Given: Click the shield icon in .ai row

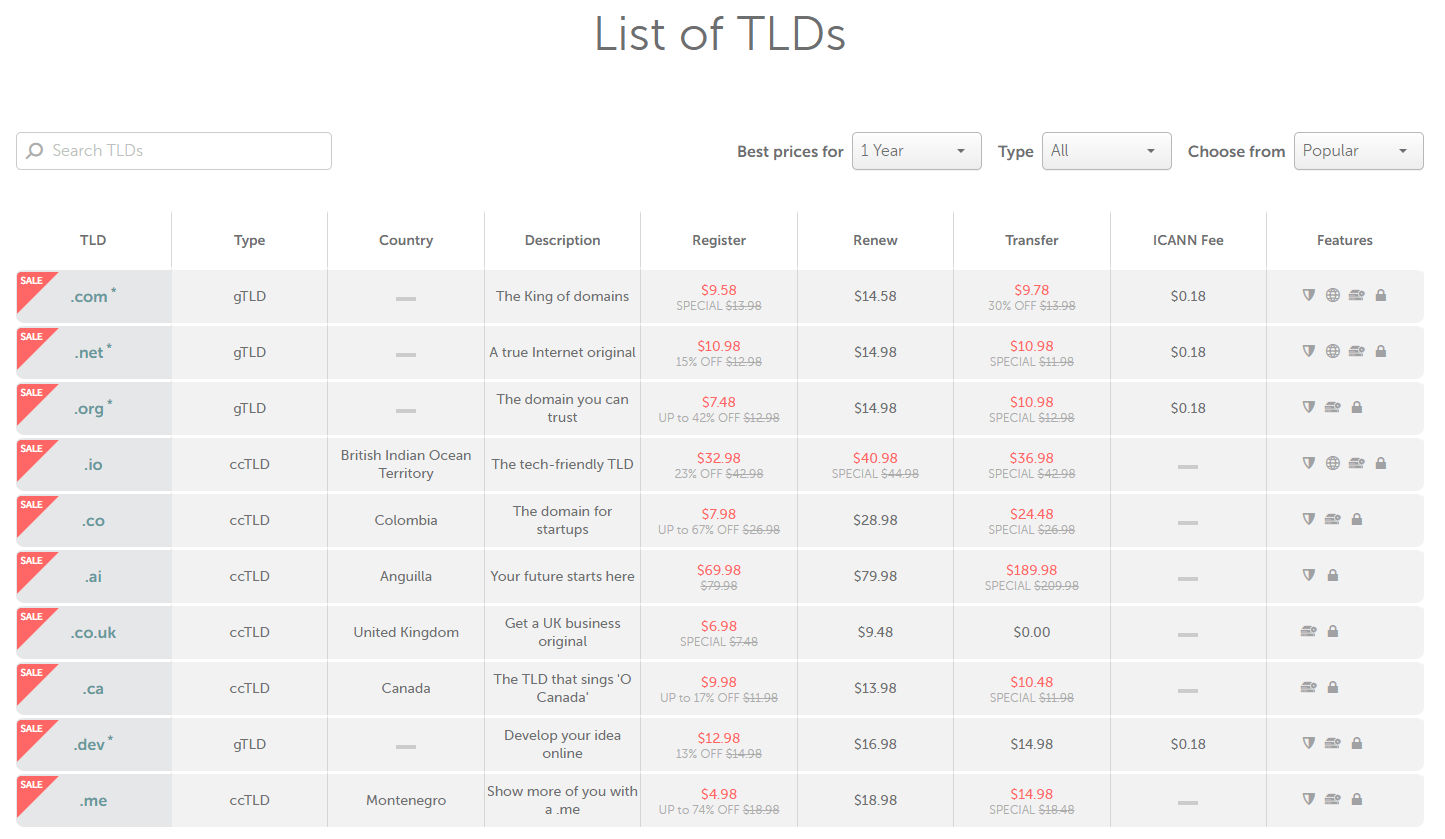Looking at the screenshot, I should click(x=1308, y=575).
